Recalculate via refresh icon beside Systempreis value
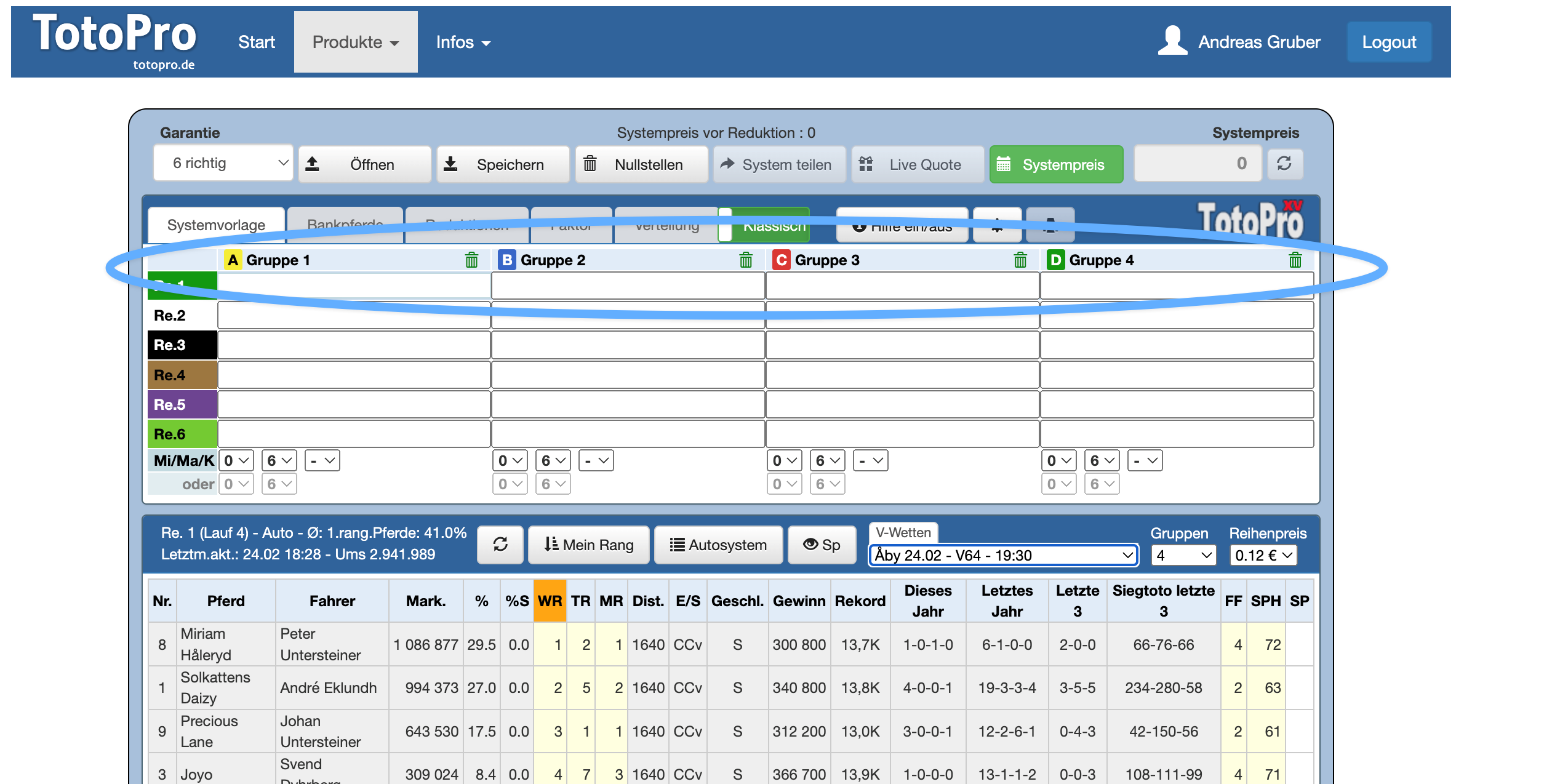Image resolution: width=1568 pixels, height=784 pixels. (x=1284, y=163)
